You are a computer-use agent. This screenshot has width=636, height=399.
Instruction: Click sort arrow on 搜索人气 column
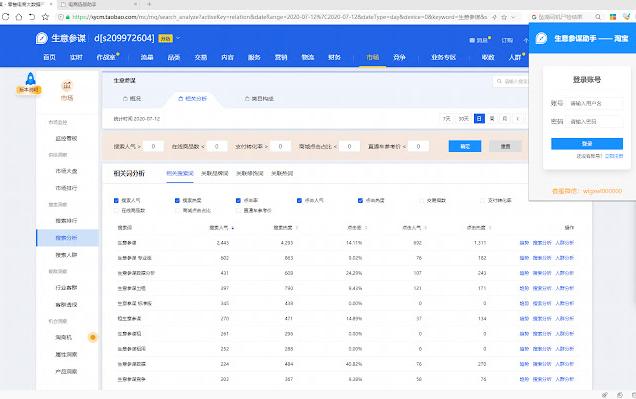[x=233, y=228]
